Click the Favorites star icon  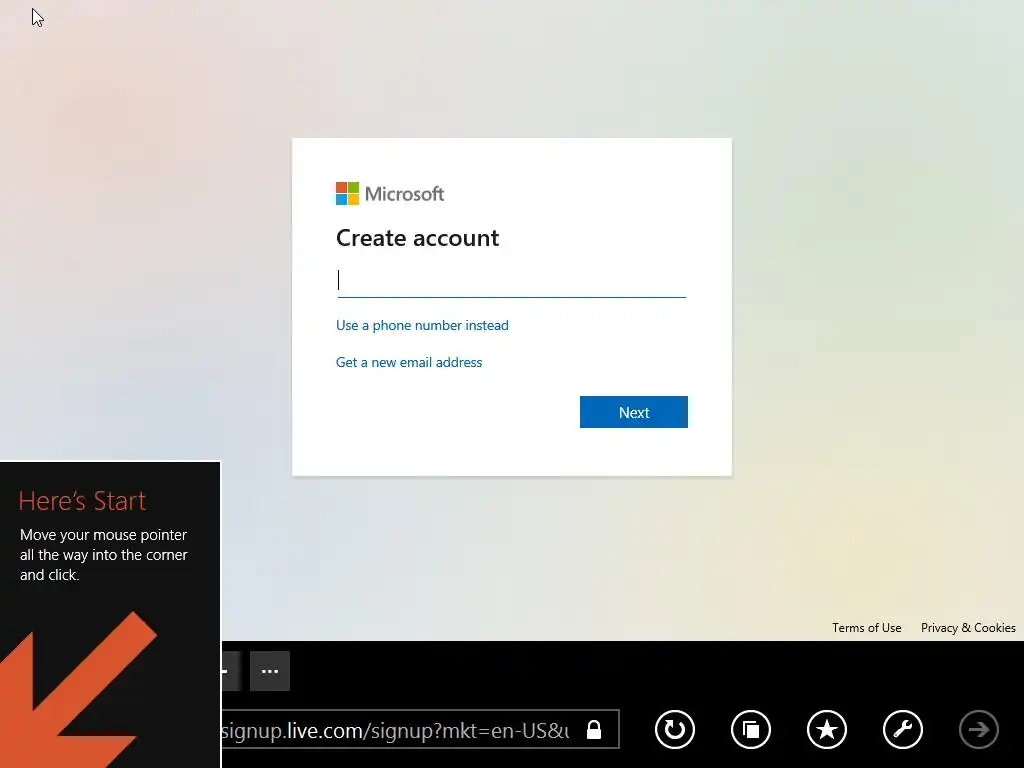(x=827, y=729)
